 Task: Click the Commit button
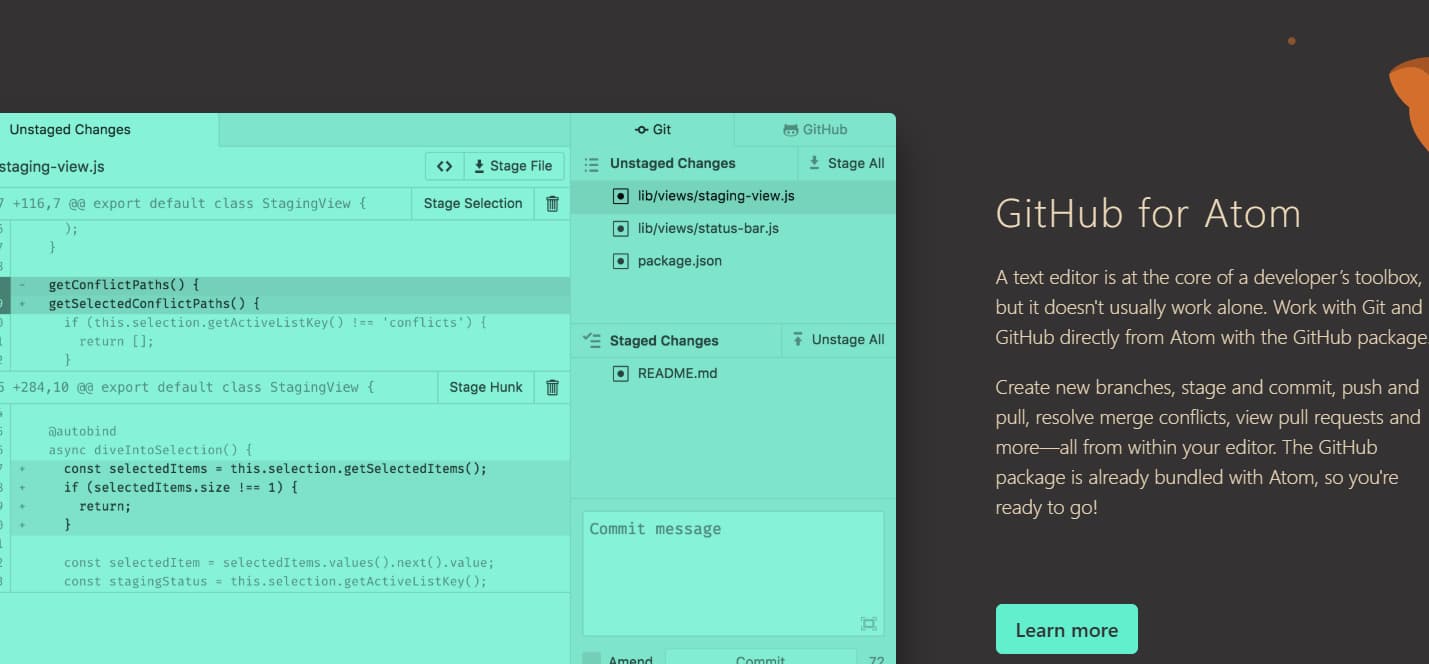(x=760, y=658)
